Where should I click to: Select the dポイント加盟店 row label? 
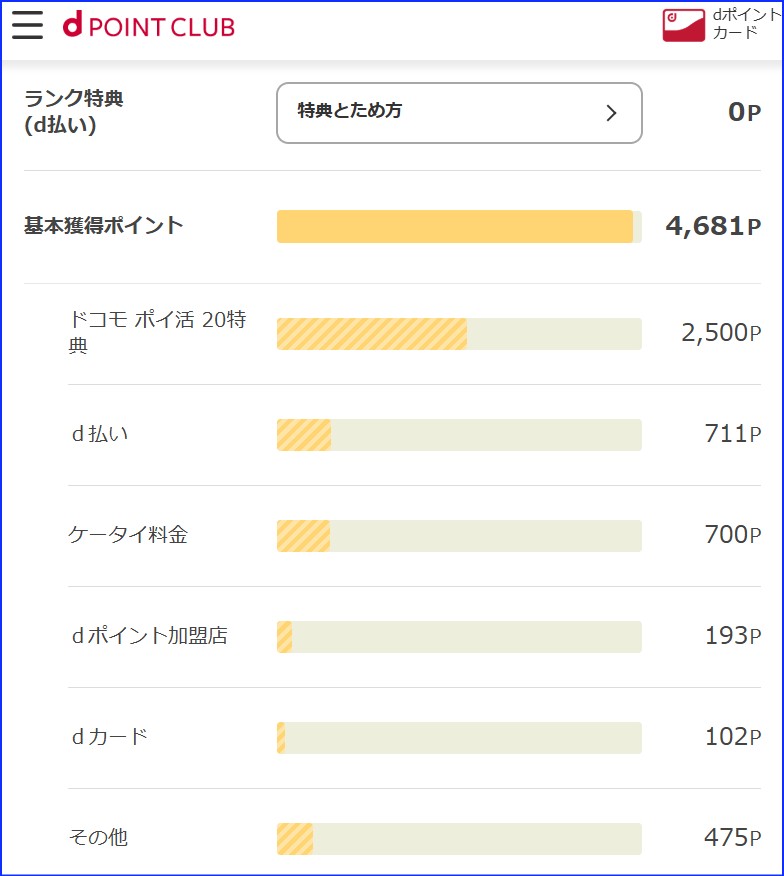pos(149,636)
